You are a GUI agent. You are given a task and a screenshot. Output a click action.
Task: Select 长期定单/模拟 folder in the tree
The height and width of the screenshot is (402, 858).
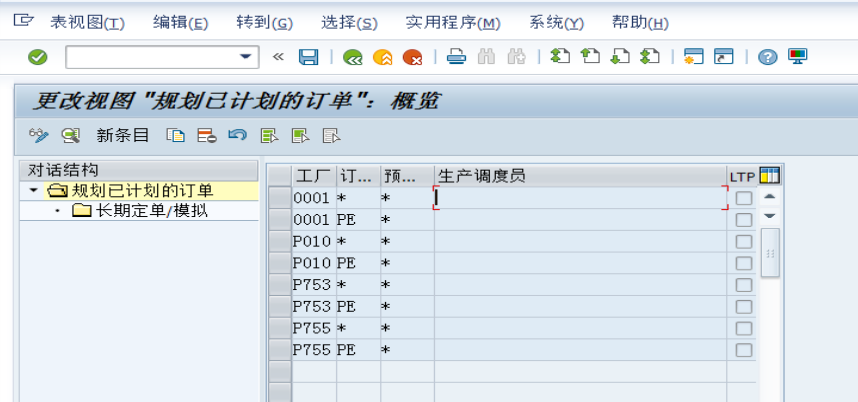coord(140,211)
